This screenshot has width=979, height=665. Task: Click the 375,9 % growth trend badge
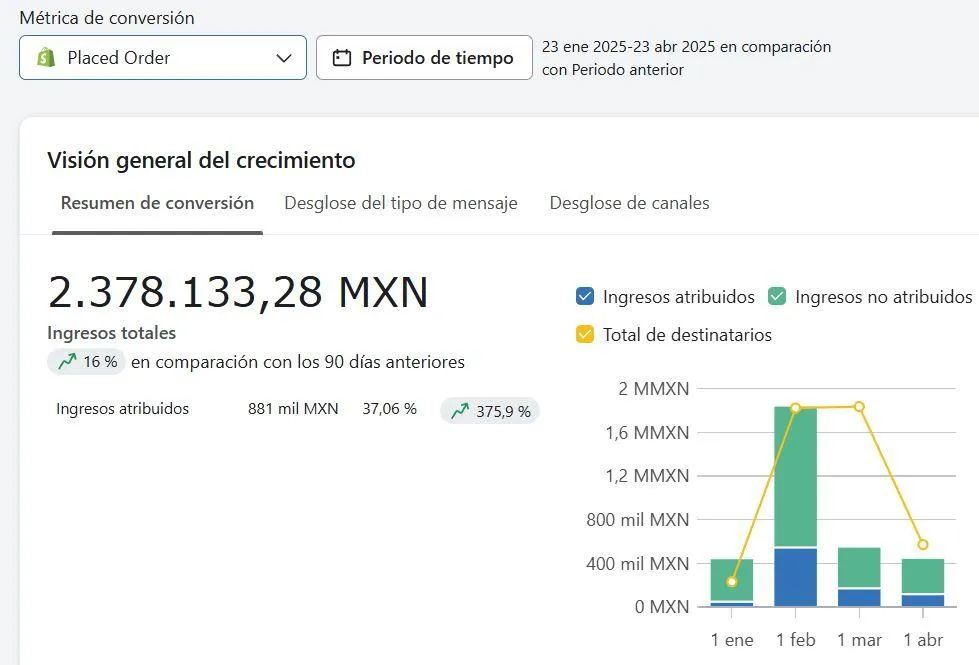490,411
